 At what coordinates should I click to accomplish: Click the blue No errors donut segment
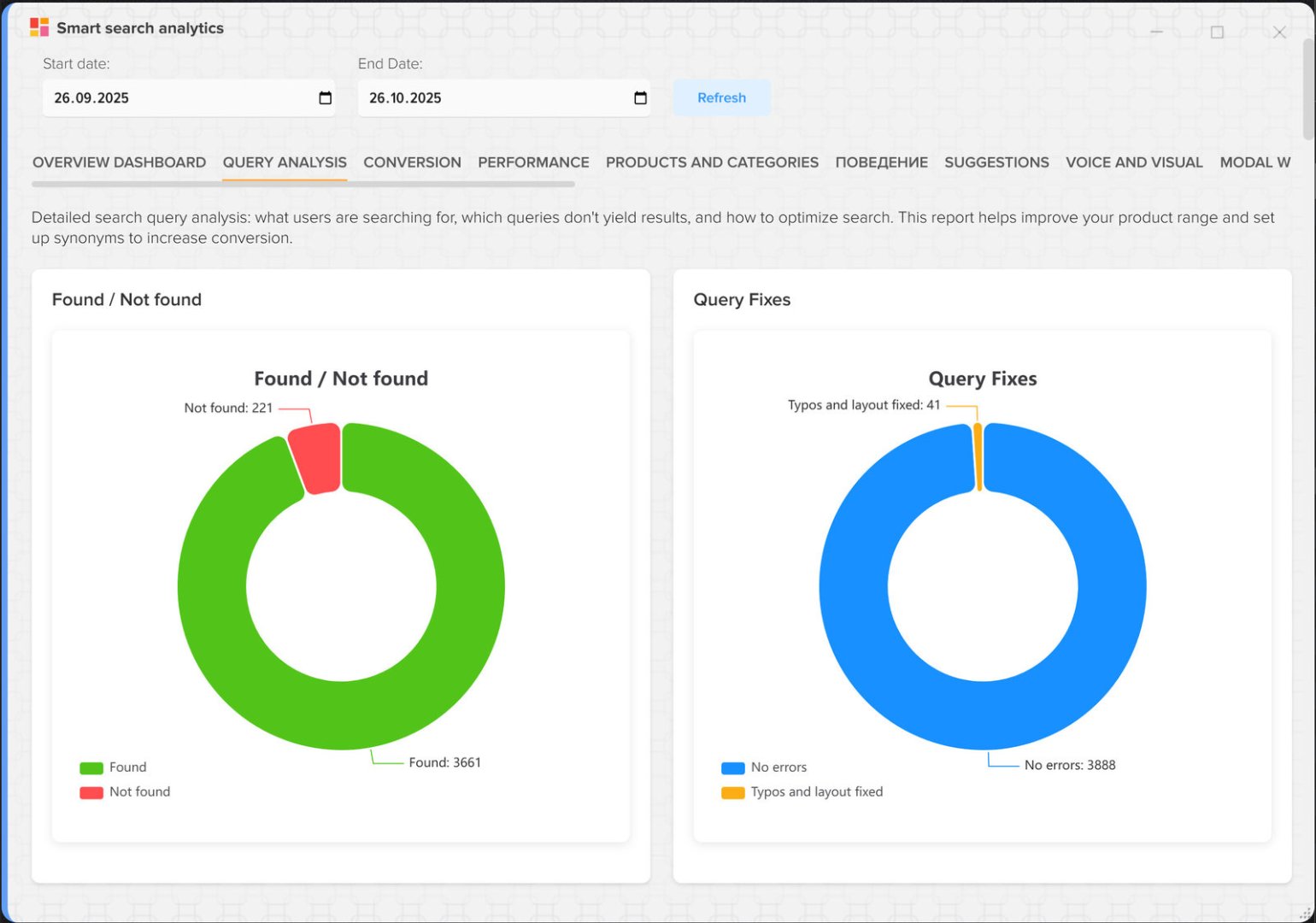click(x=983, y=716)
